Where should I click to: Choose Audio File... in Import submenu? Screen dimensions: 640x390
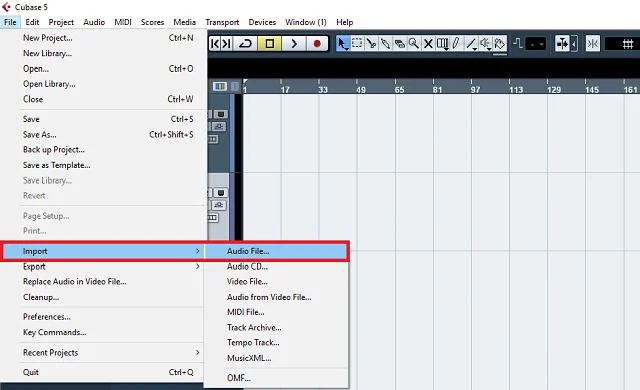tap(276, 251)
